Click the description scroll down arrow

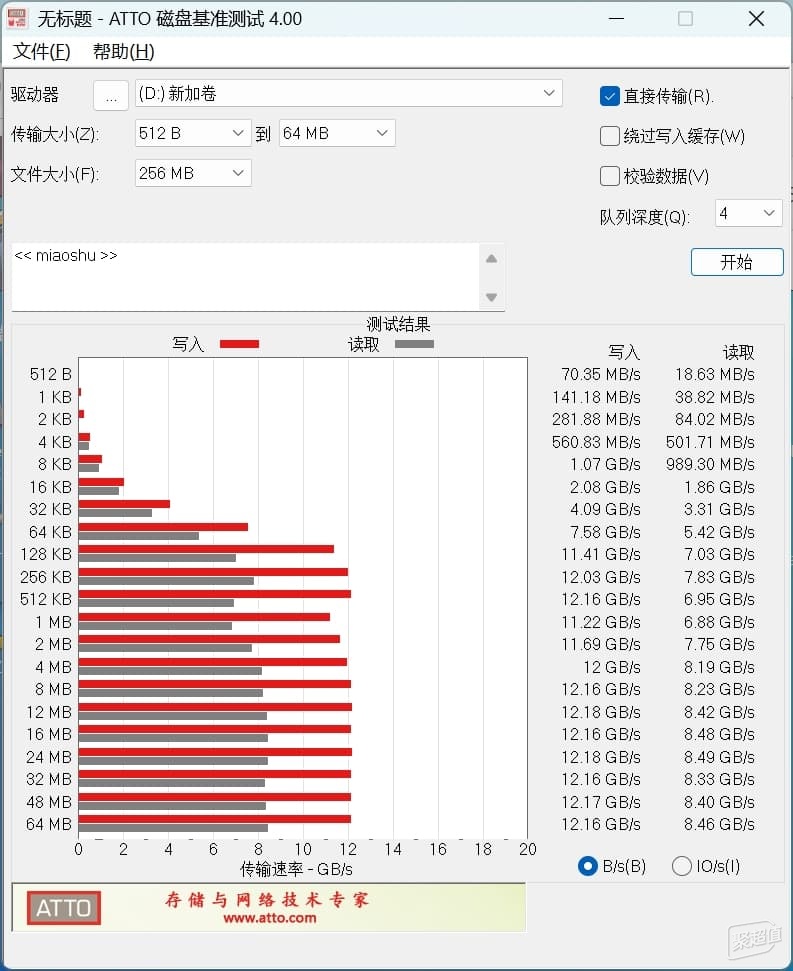point(492,297)
